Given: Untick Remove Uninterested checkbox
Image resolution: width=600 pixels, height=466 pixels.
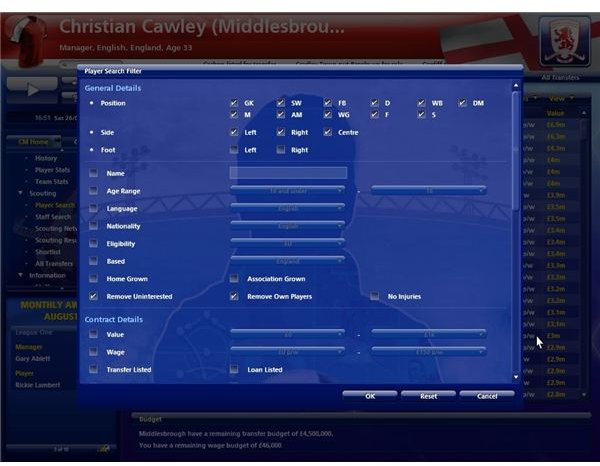Looking at the screenshot, I should [93, 296].
